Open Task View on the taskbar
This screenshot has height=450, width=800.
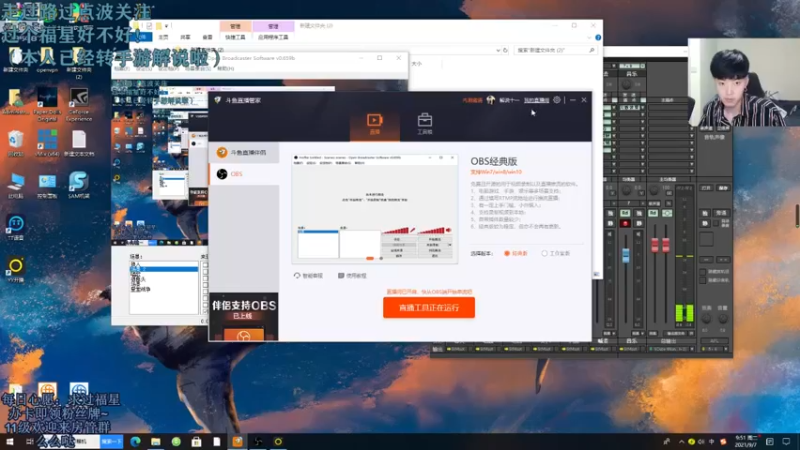(x=30, y=441)
